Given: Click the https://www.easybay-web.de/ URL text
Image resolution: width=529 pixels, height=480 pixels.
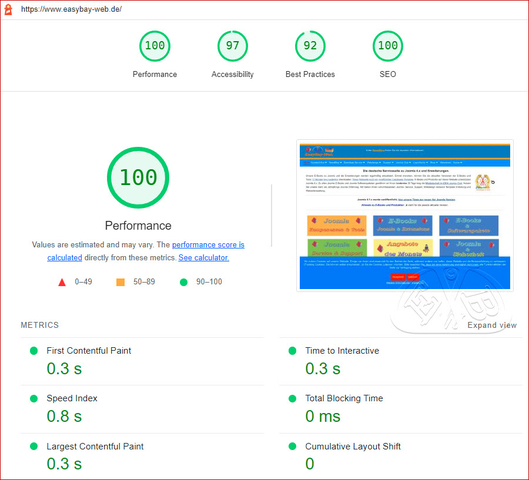Looking at the screenshot, I should [x=72, y=9].
